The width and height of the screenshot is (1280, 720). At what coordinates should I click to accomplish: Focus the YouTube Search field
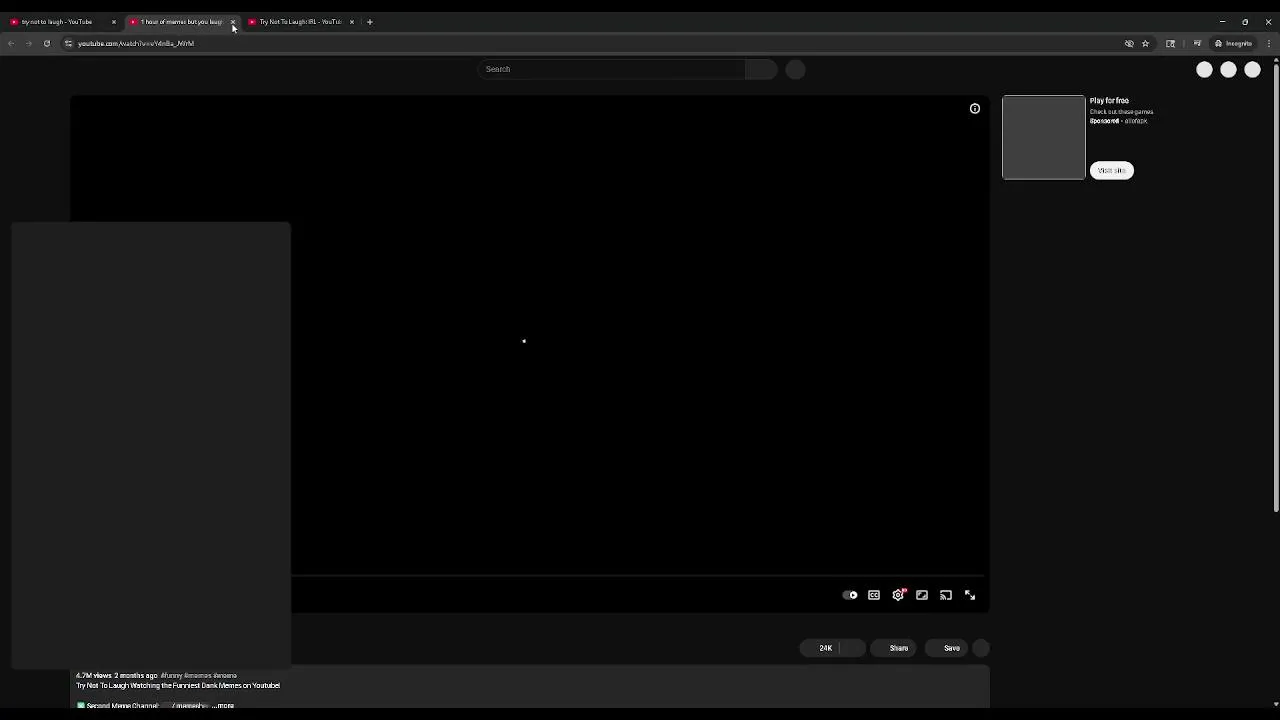(x=613, y=69)
